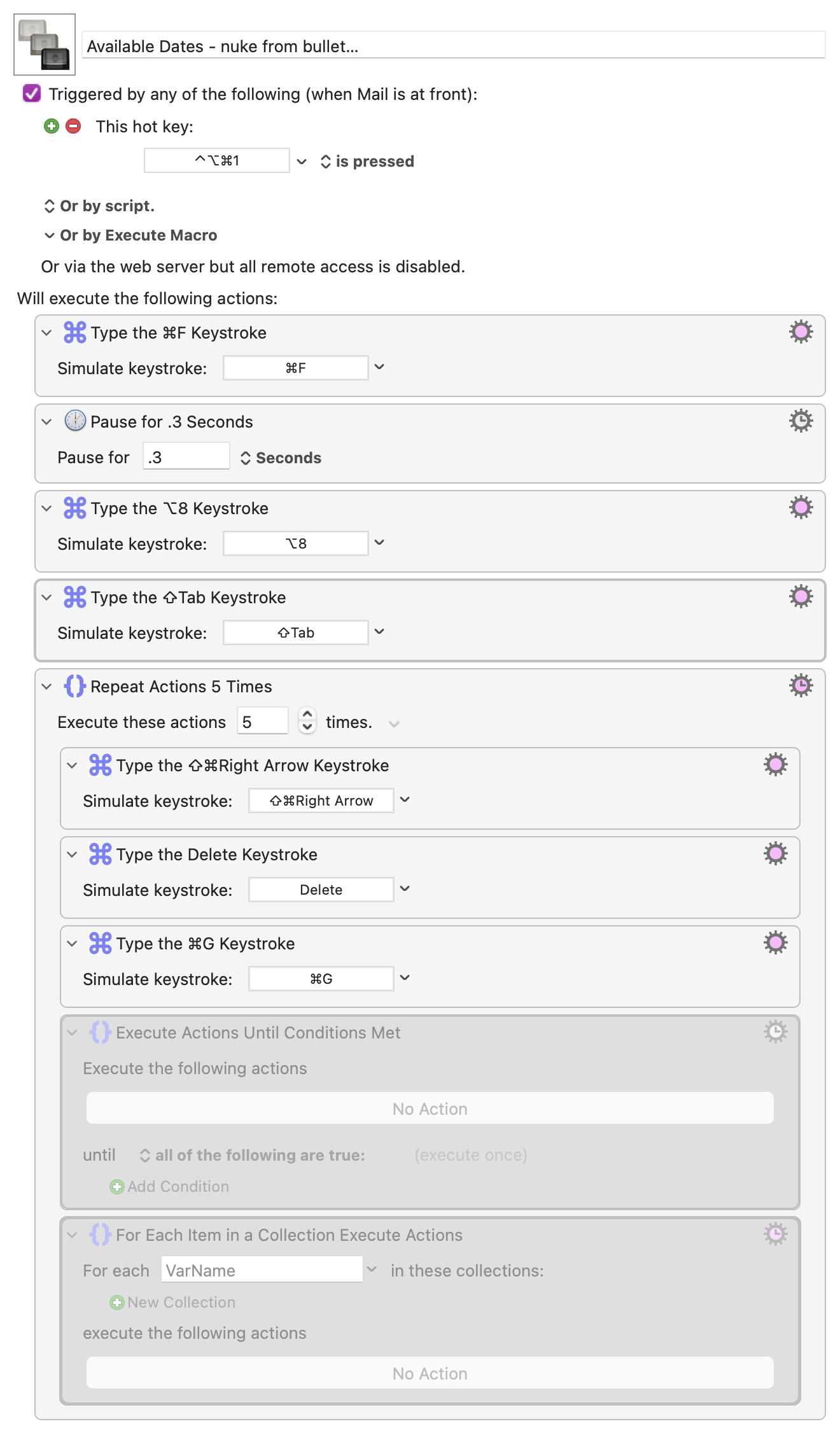The image size is (840, 1433).
Task: Click the command icon of ⇧Tab Keystroke action
Action: [75, 597]
